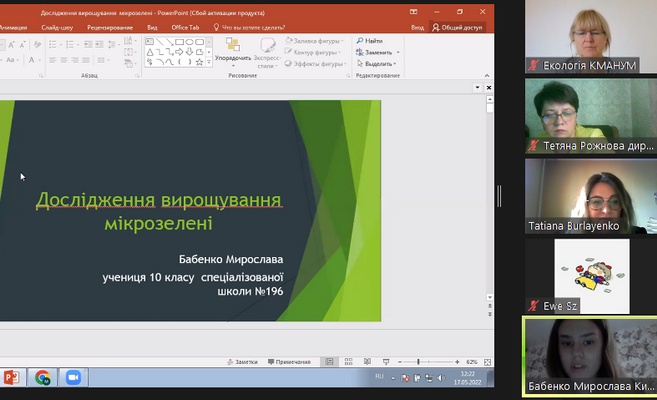Adjust the zoom slider in status bar

[x=418, y=362]
